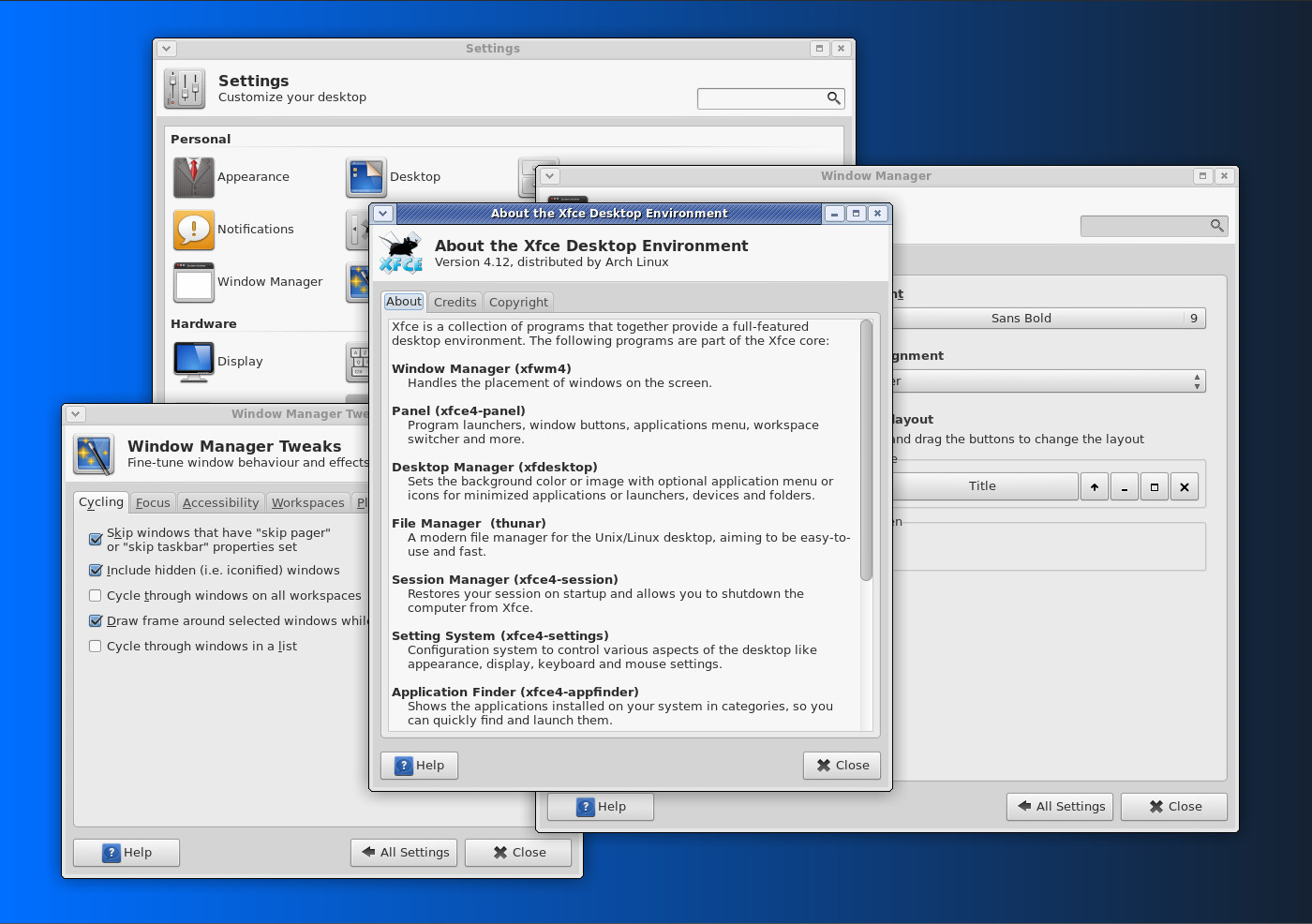1312x924 pixels.
Task: Toggle Skip windows with skip pager checkbox
Action: click(x=96, y=540)
